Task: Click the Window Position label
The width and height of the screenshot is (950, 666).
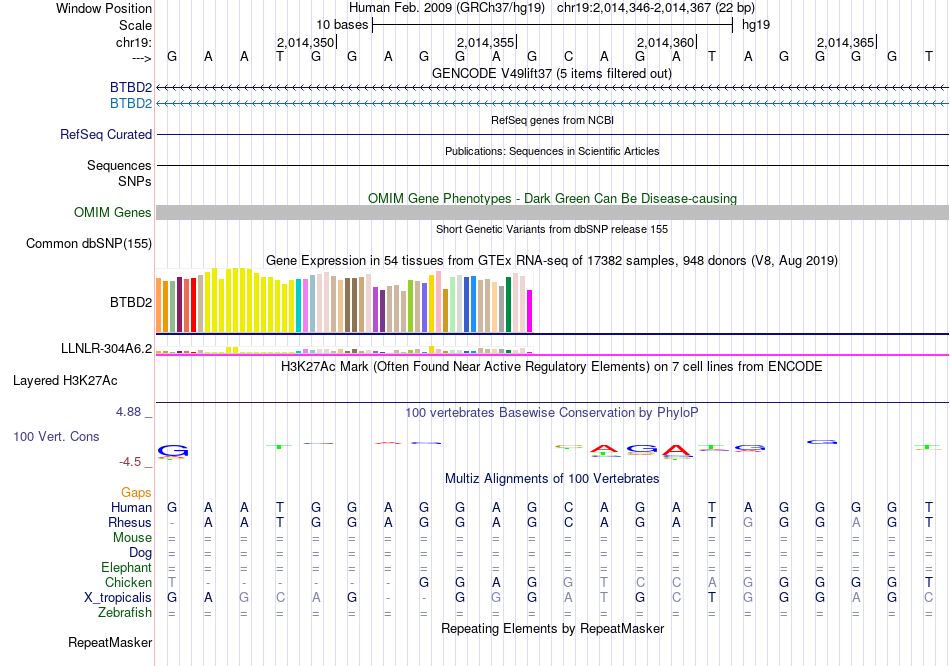Action: [104, 8]
